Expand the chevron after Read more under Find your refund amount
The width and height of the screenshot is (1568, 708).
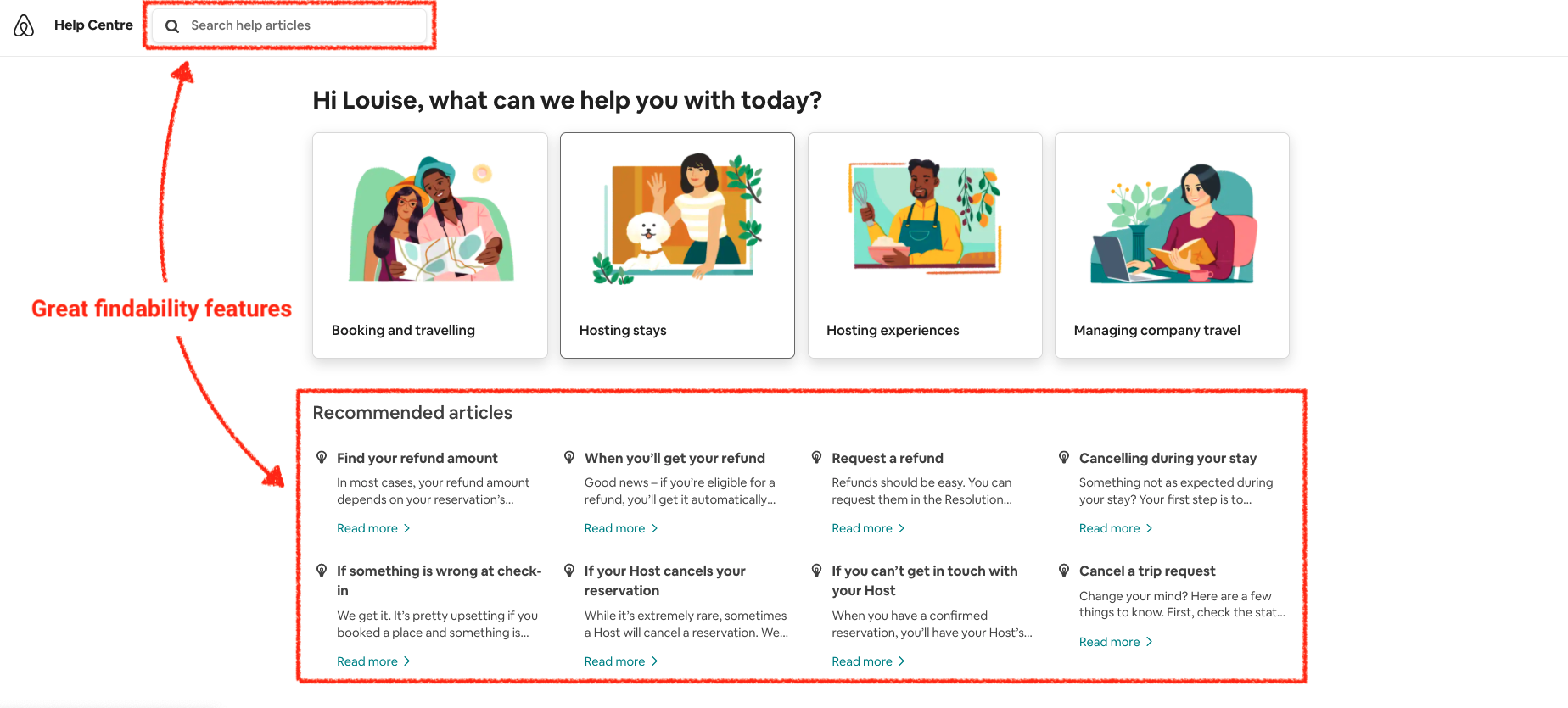(x=406, y=527)
